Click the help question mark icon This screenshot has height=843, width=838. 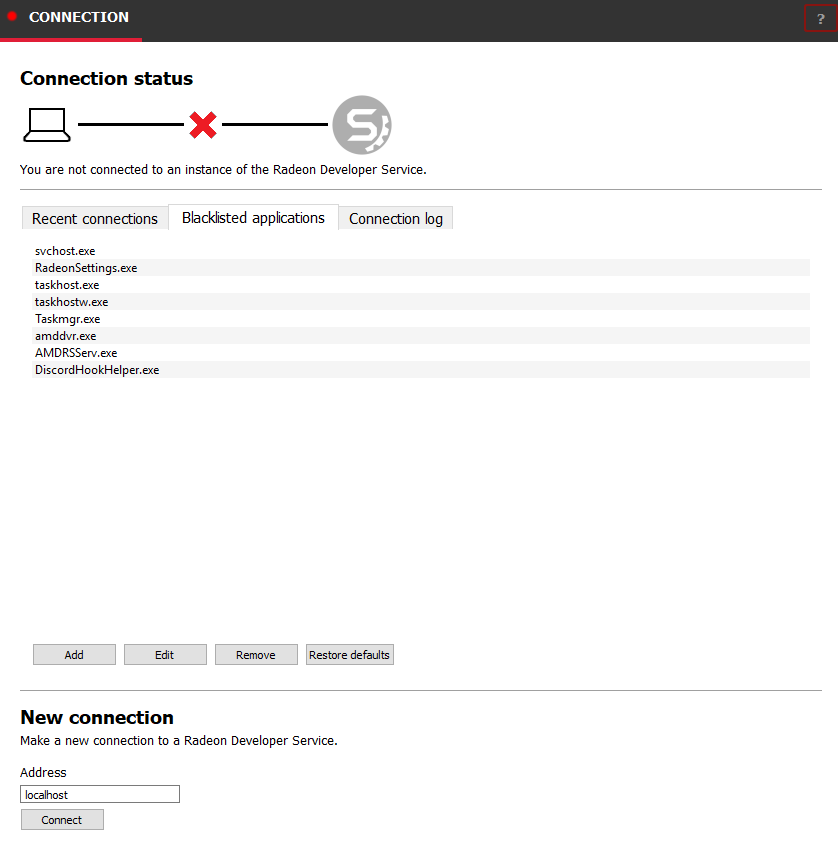(820, 18)
